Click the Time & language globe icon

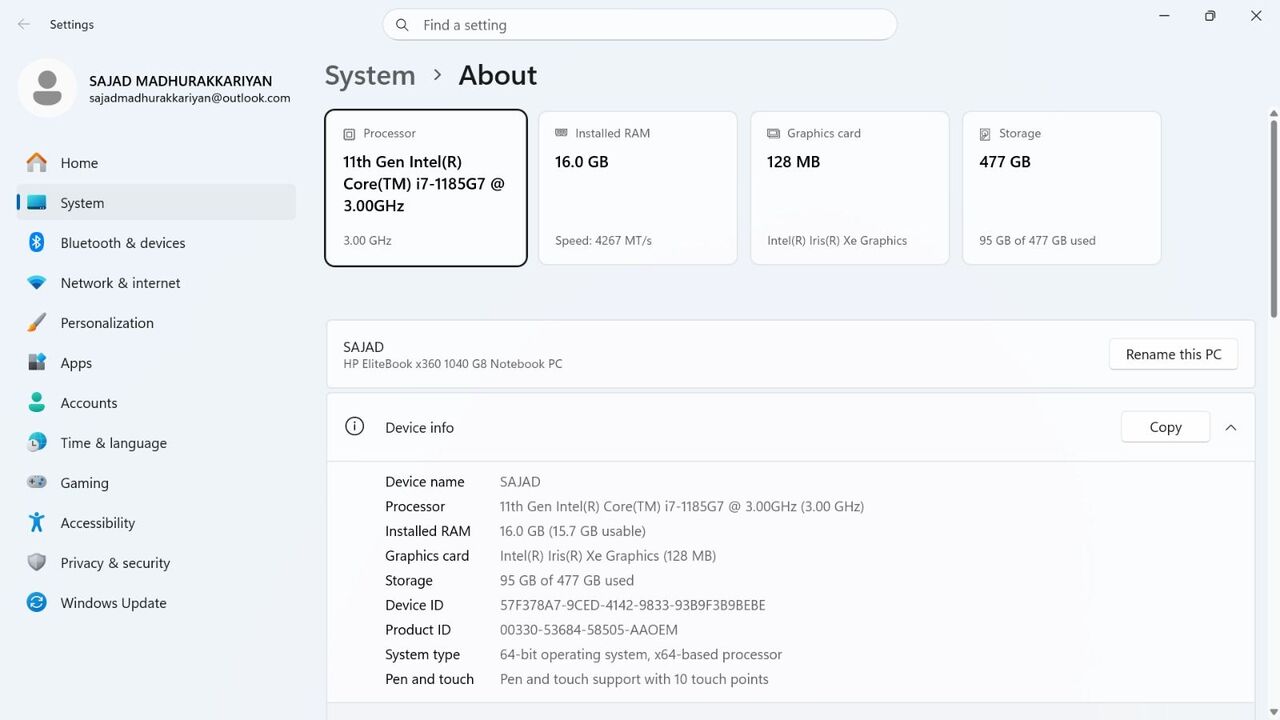click(37, 442)
